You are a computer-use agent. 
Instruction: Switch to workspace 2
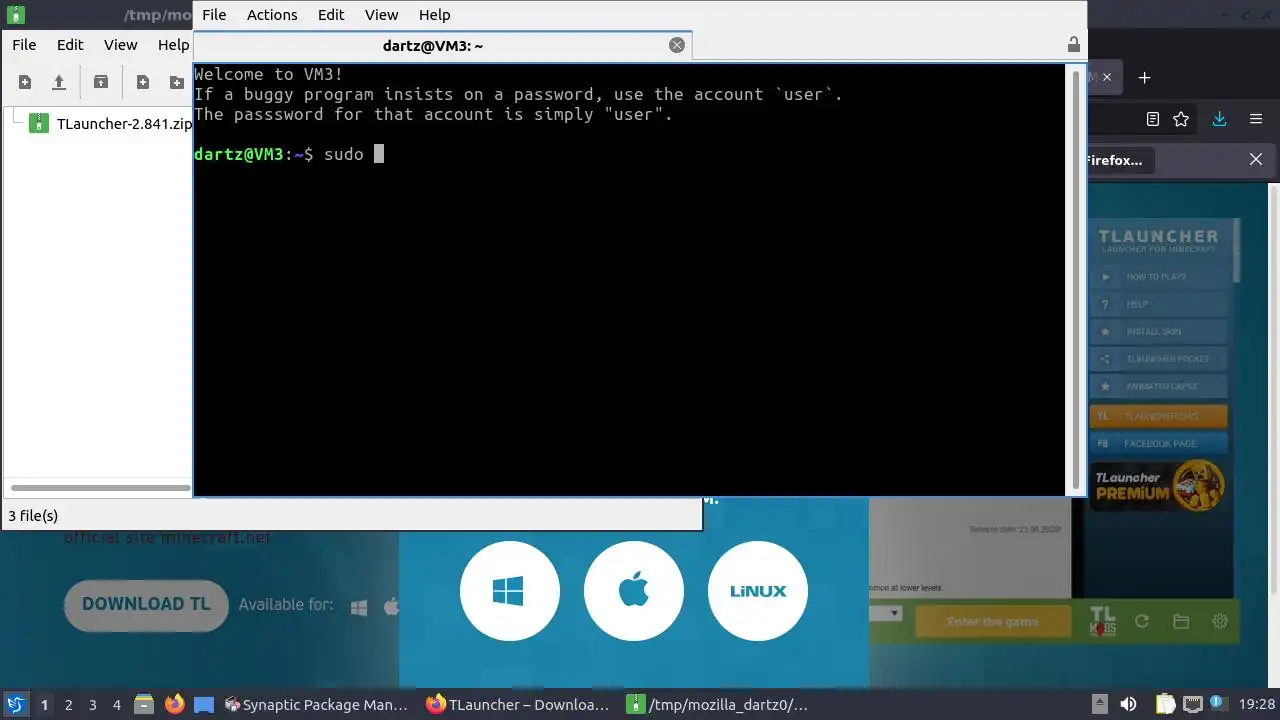(68, 705)
